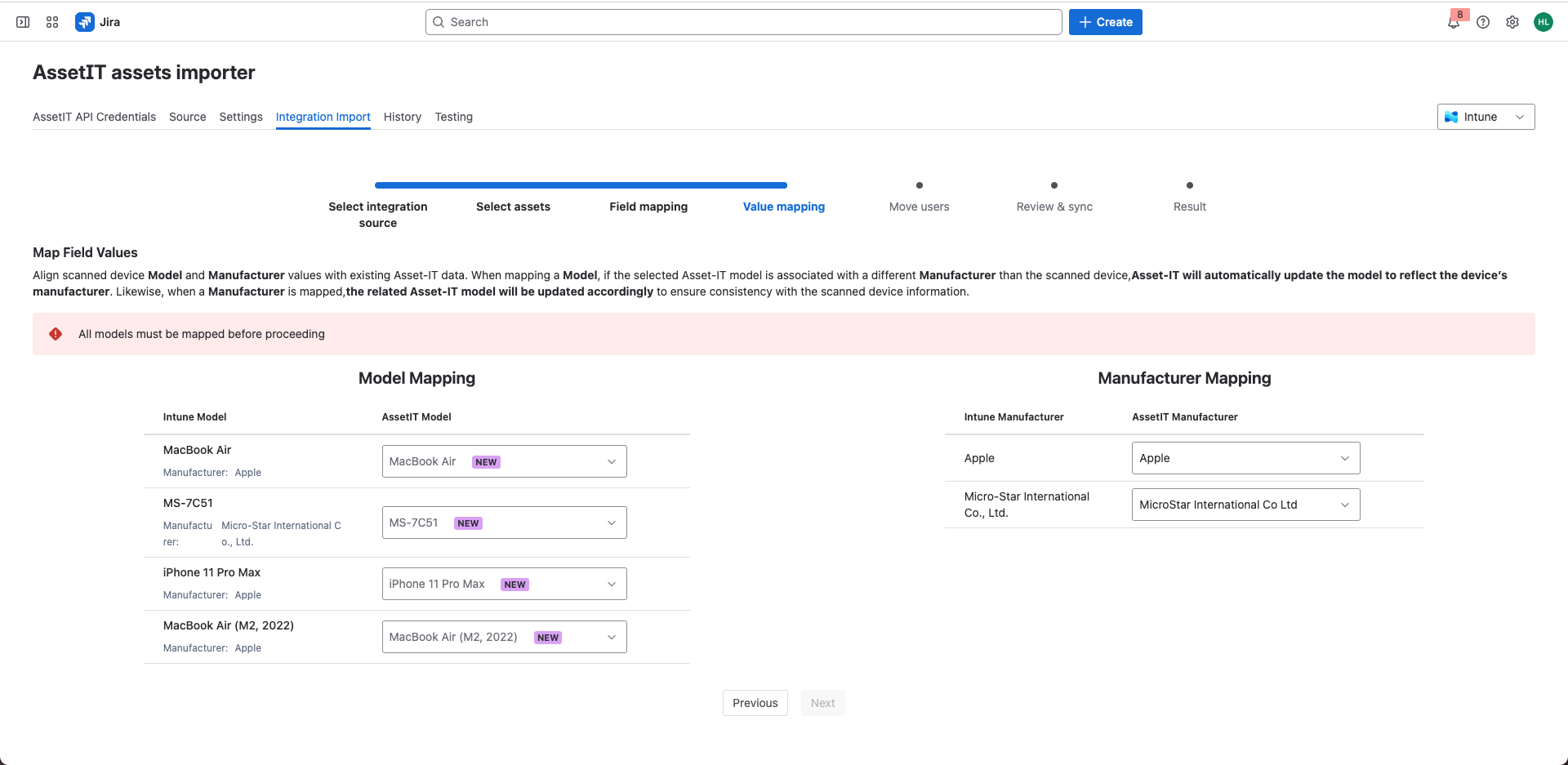
Task: Click the Jira logo icon
Action: click(85, 22)
